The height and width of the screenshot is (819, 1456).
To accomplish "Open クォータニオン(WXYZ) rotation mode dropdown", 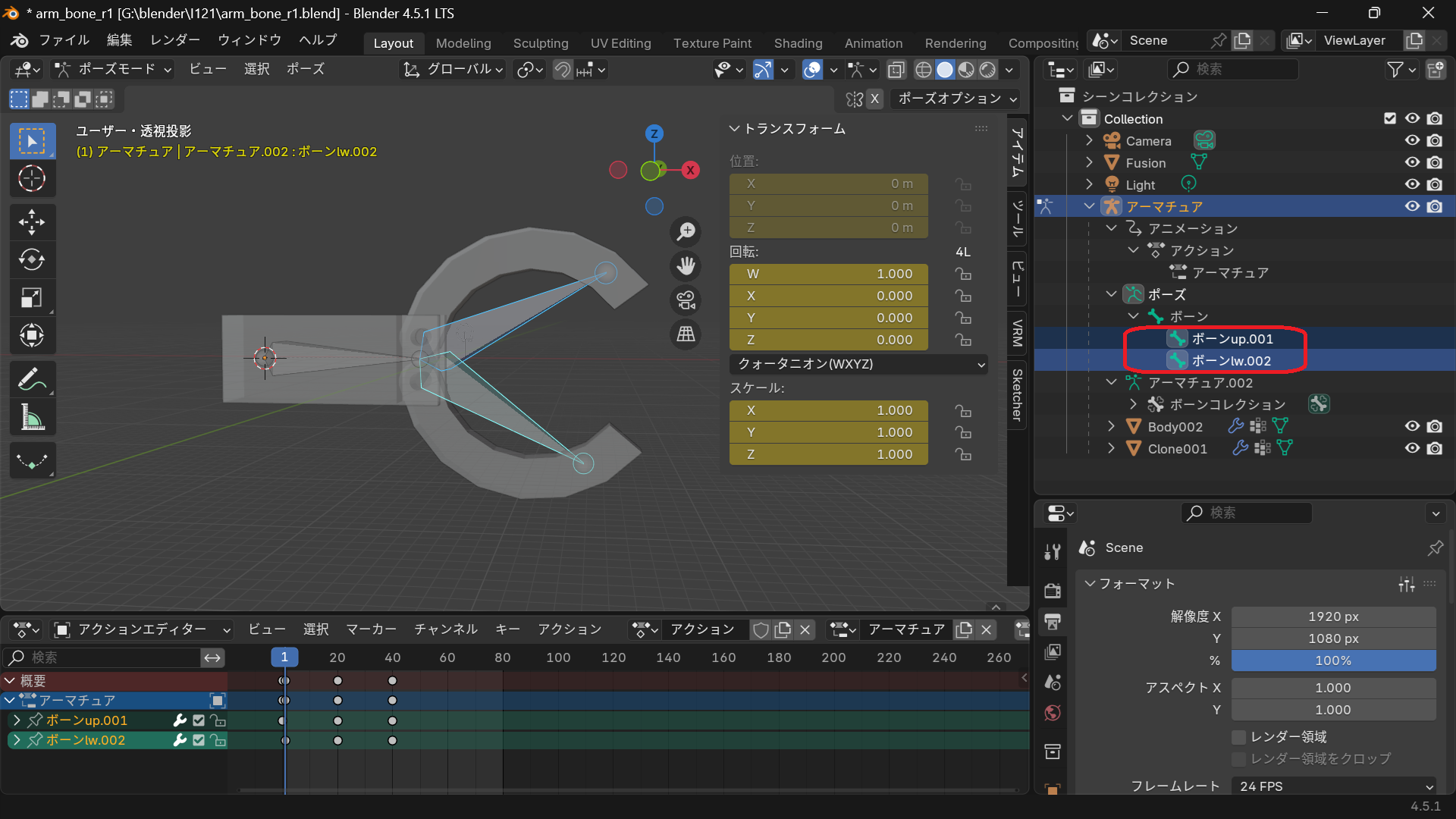I will pos(858,364).
